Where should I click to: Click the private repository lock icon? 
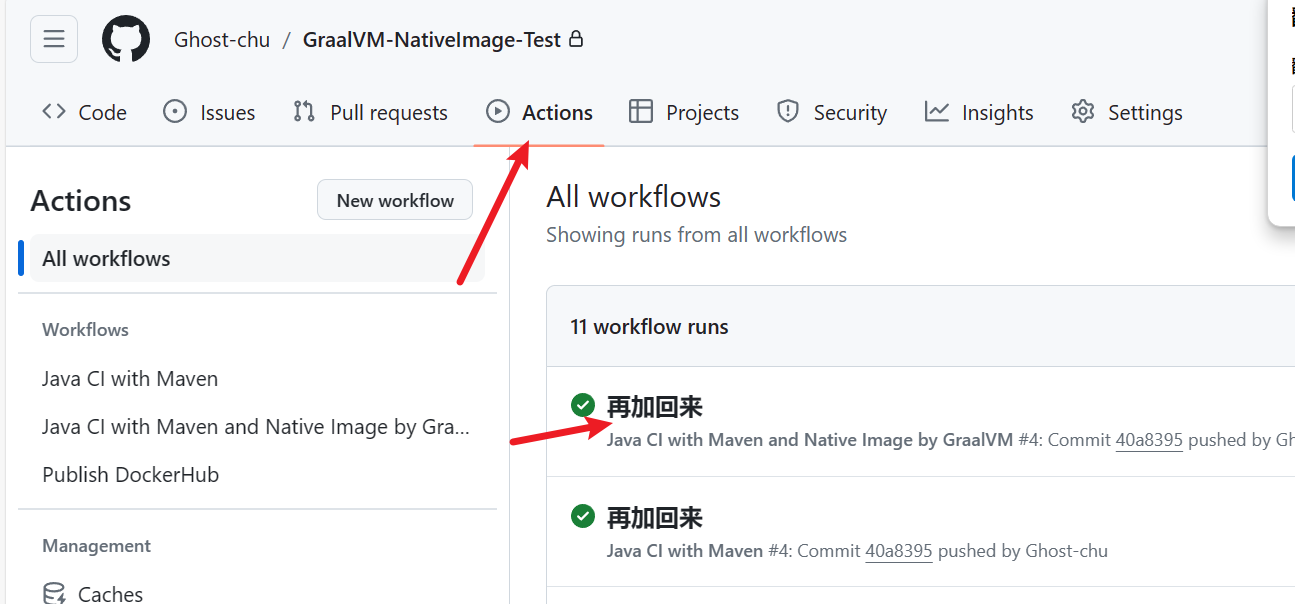point(576,40)
